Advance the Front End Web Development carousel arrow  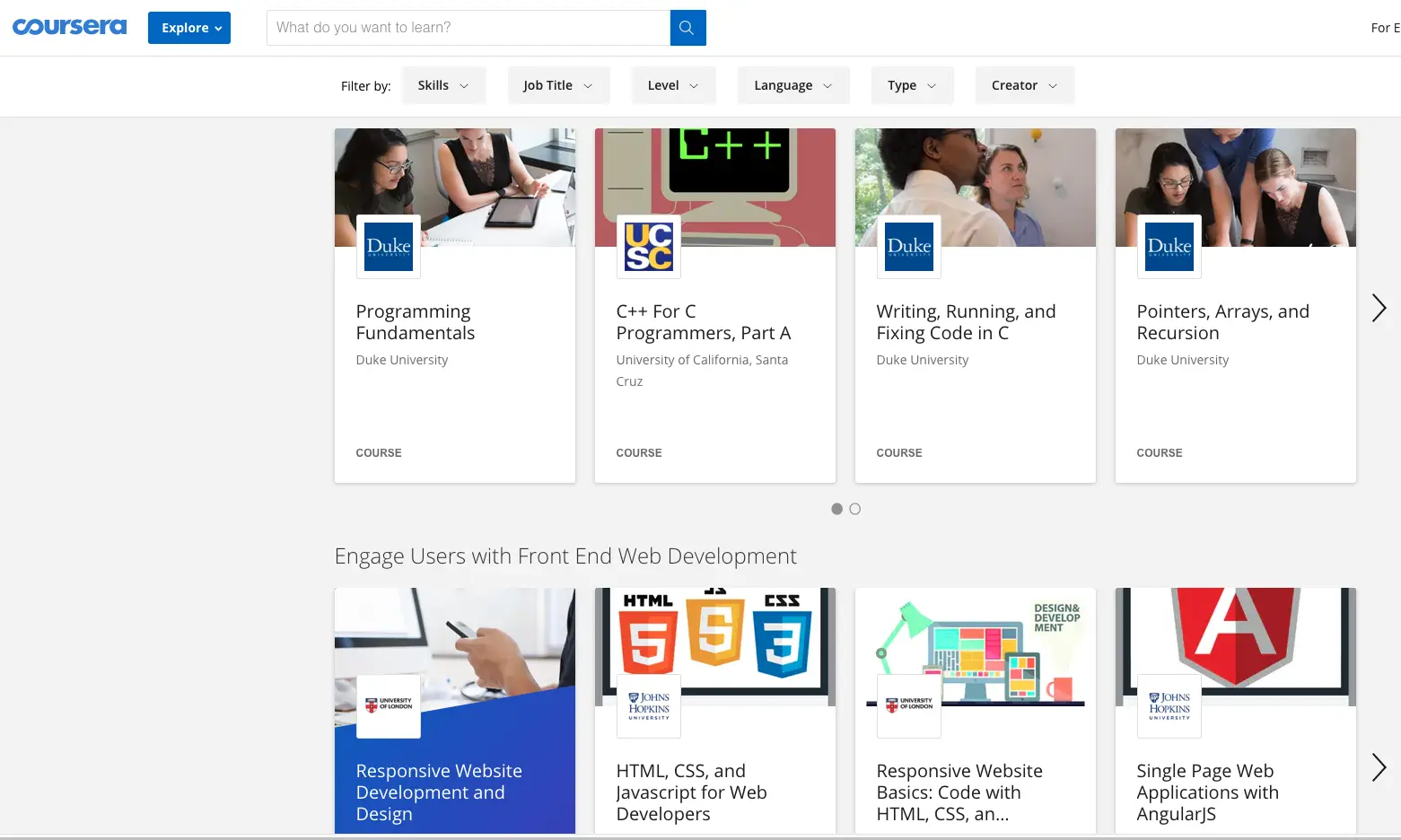tap(1379, 767)
